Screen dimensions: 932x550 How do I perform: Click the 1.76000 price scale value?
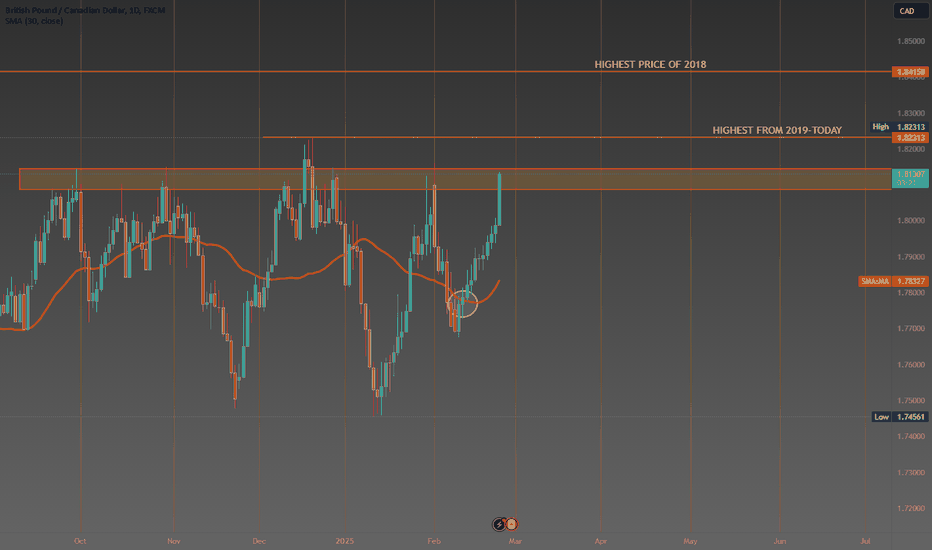coord(911,364)
